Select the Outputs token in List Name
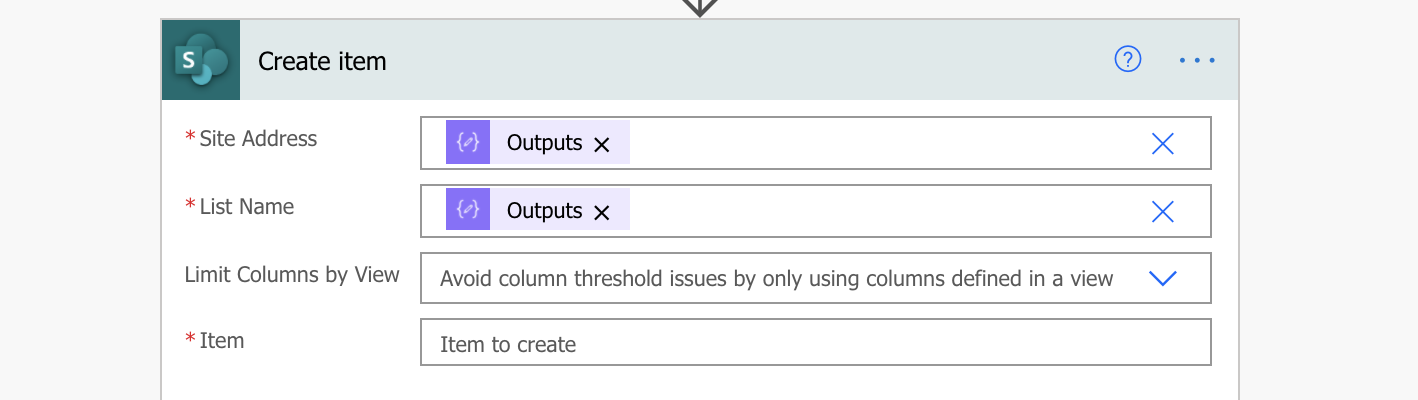 click(544, 210)
